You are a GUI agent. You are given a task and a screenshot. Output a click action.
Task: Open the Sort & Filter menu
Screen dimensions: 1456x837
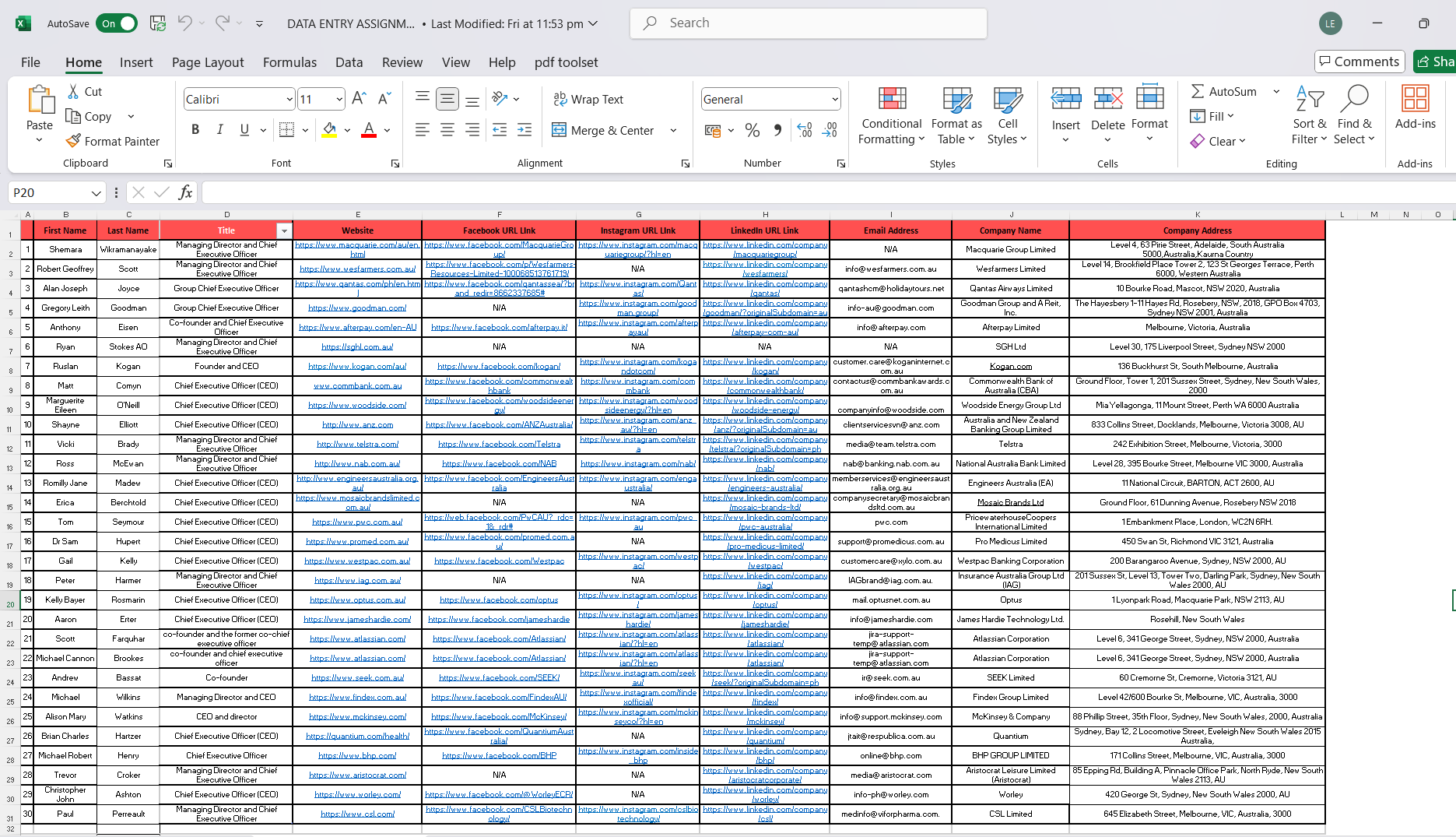point(1310,115)
